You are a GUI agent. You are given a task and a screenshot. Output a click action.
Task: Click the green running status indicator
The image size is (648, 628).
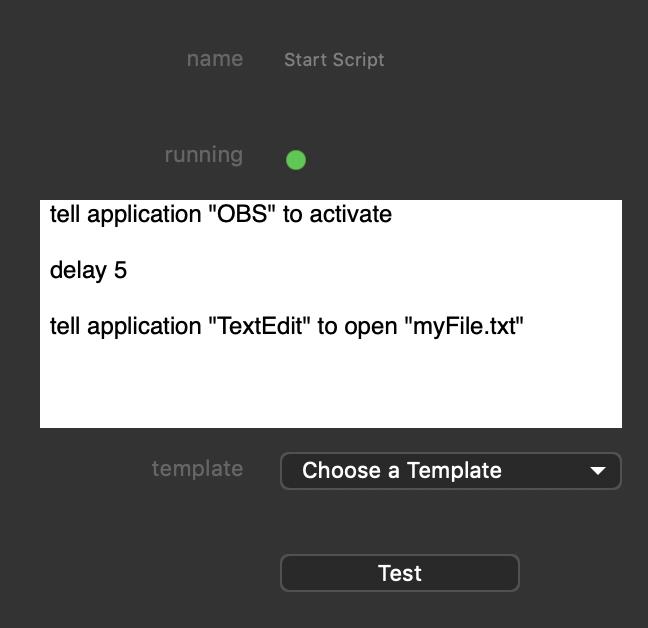coord(296,160)
